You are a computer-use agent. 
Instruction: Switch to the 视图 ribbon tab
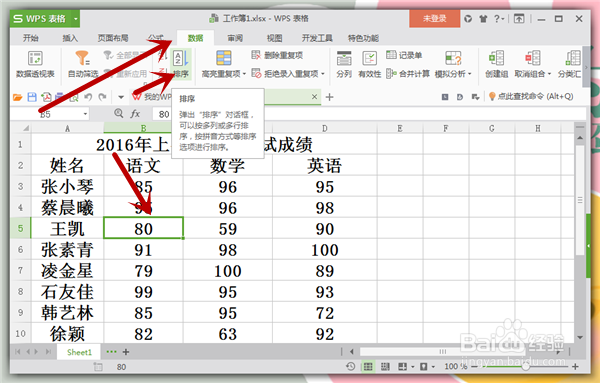(x=274, y=38)
